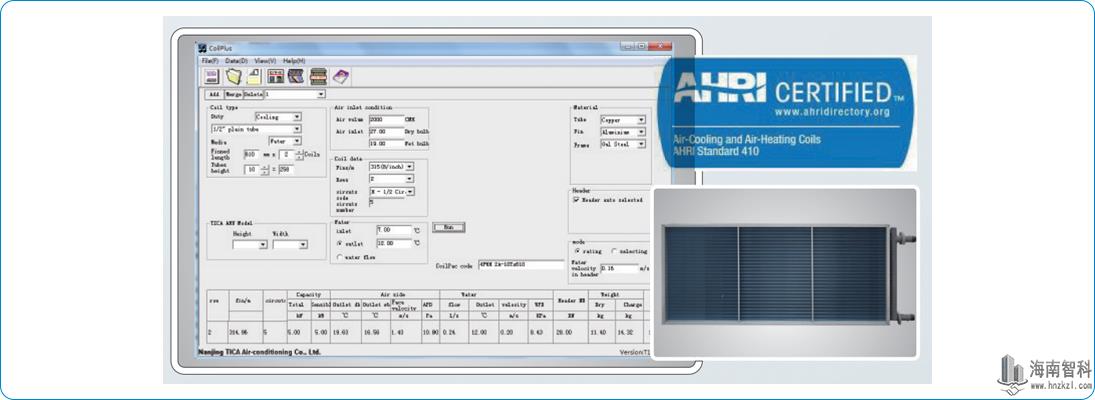Viewport: 1095px width, 400px height.
Task: Select the water flow radio button
Action: click(x=339, y=258)
